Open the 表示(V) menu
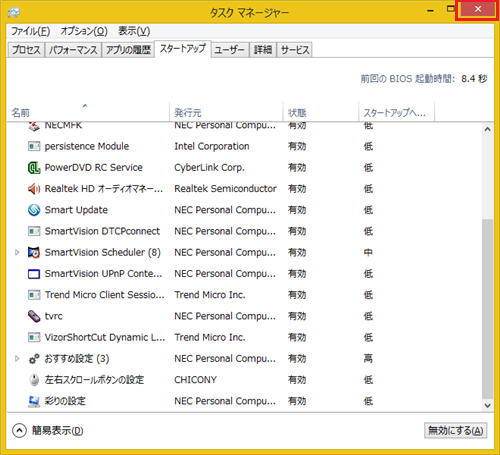This screenshot has width=500, height=455. pos(134,31)
